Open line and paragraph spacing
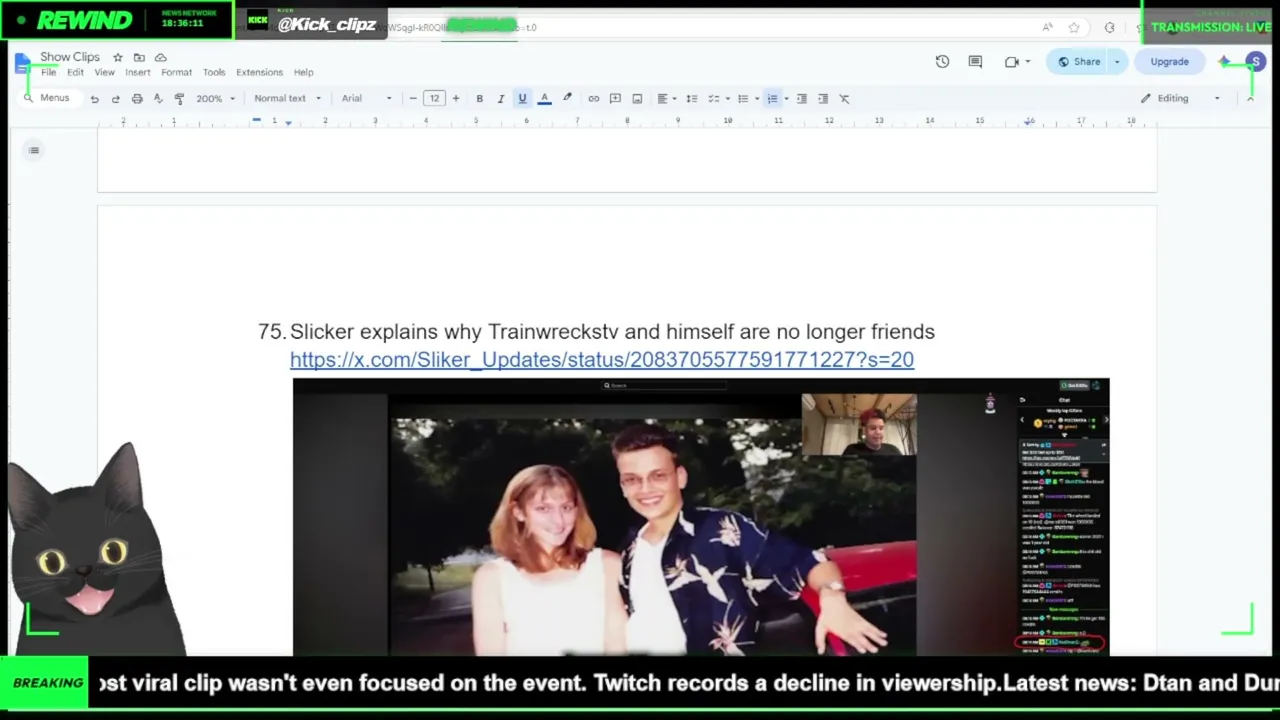The height and width of the screenshot is (720, 1280). click(x=691, y=99)
